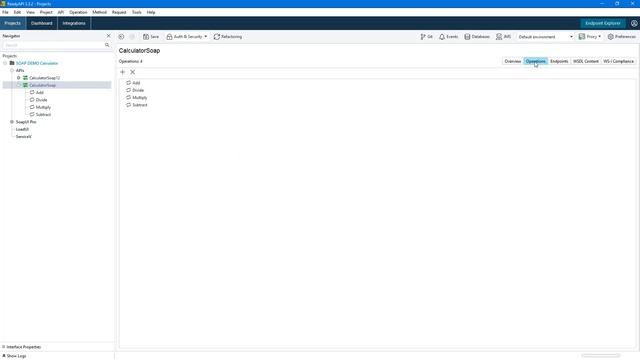Expand the CalculatorSoap12 interface node
640x360 pixels.
pos(18,78)
